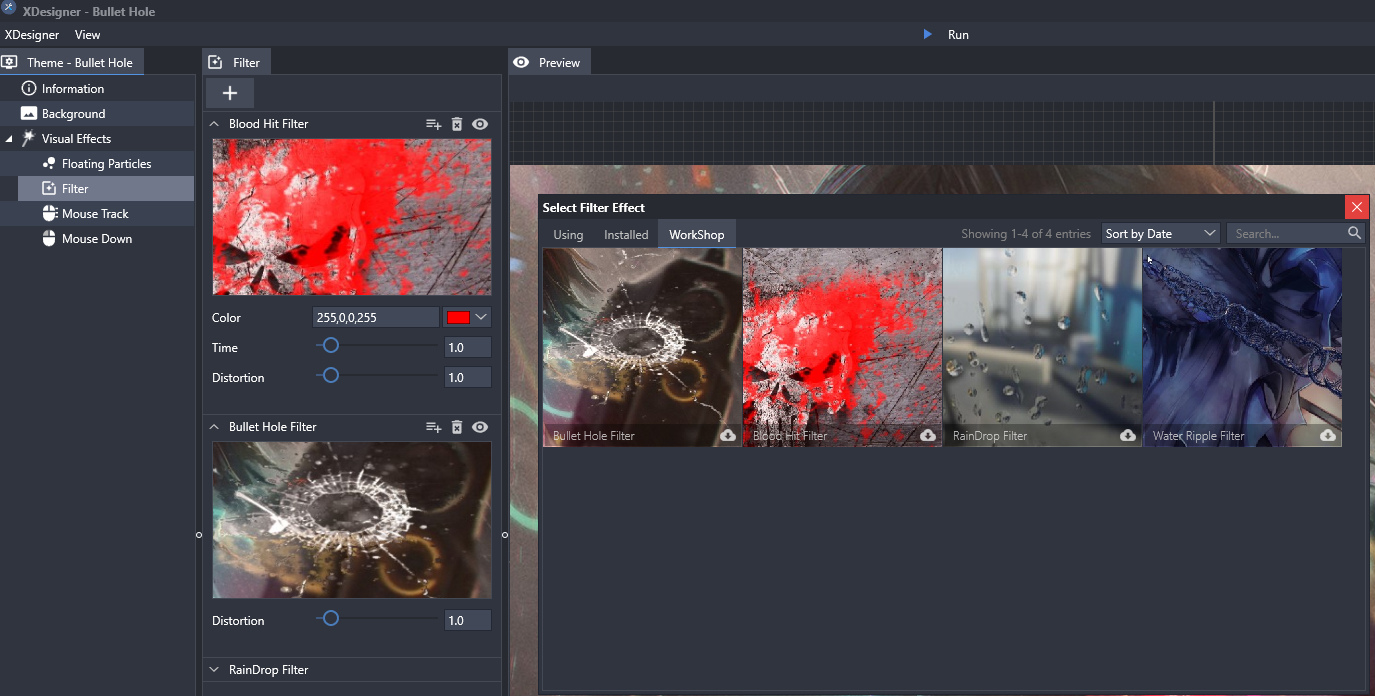Select the Bullet Hole Filter thumbnail
This screenshot has width=1375, height=696.
[x=642, y=345]
